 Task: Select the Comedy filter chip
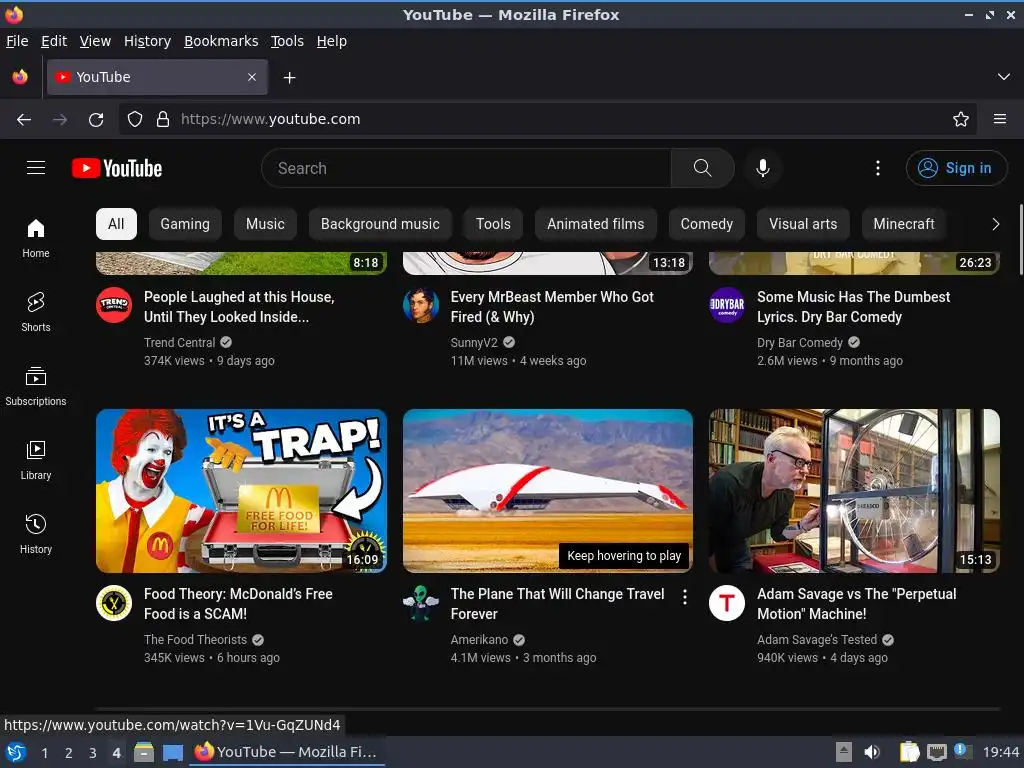[x=707, y=224]
